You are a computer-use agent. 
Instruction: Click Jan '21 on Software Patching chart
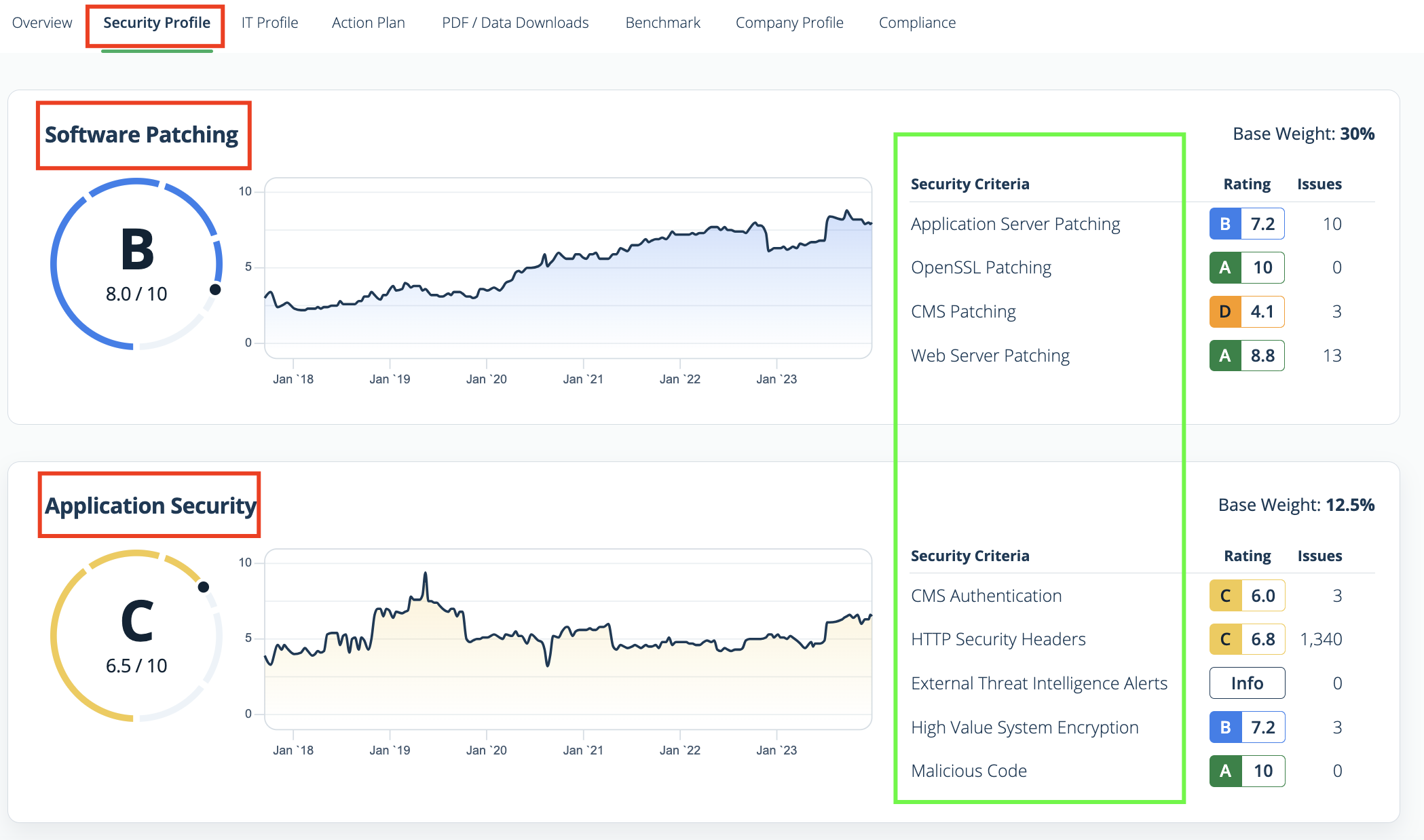click(x=583, y=379)
